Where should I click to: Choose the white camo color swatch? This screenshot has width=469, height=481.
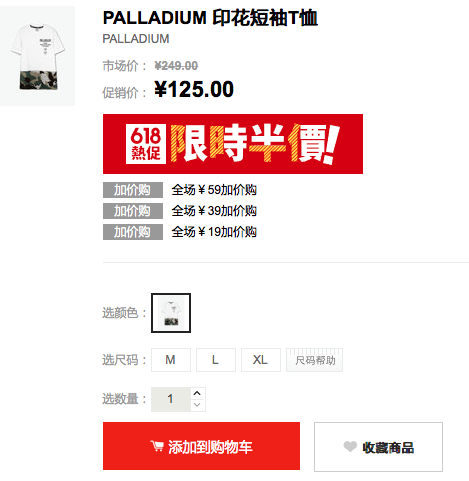[x=171, y=313]
